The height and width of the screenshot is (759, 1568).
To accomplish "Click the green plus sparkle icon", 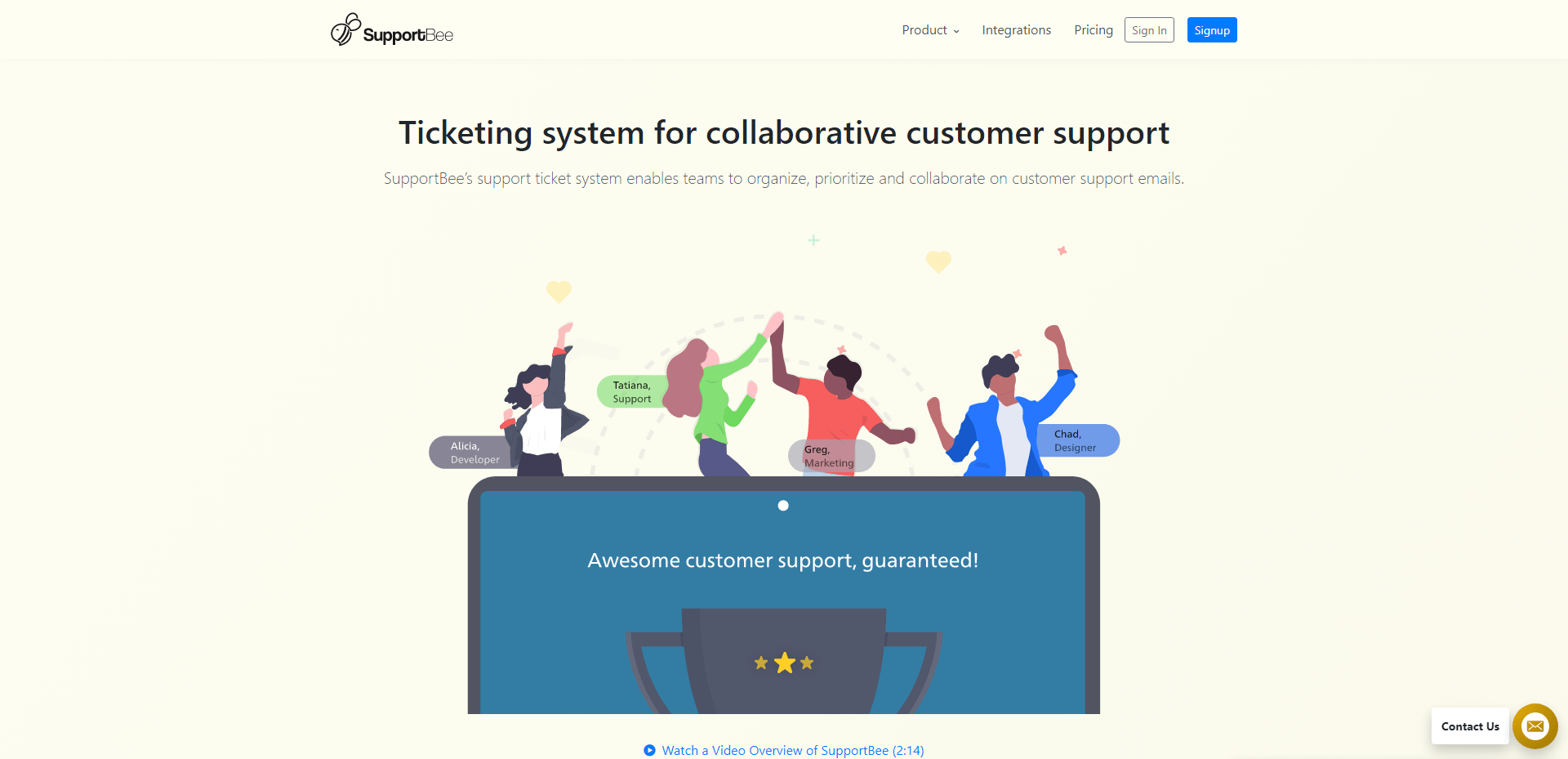I will coord(813,240).
